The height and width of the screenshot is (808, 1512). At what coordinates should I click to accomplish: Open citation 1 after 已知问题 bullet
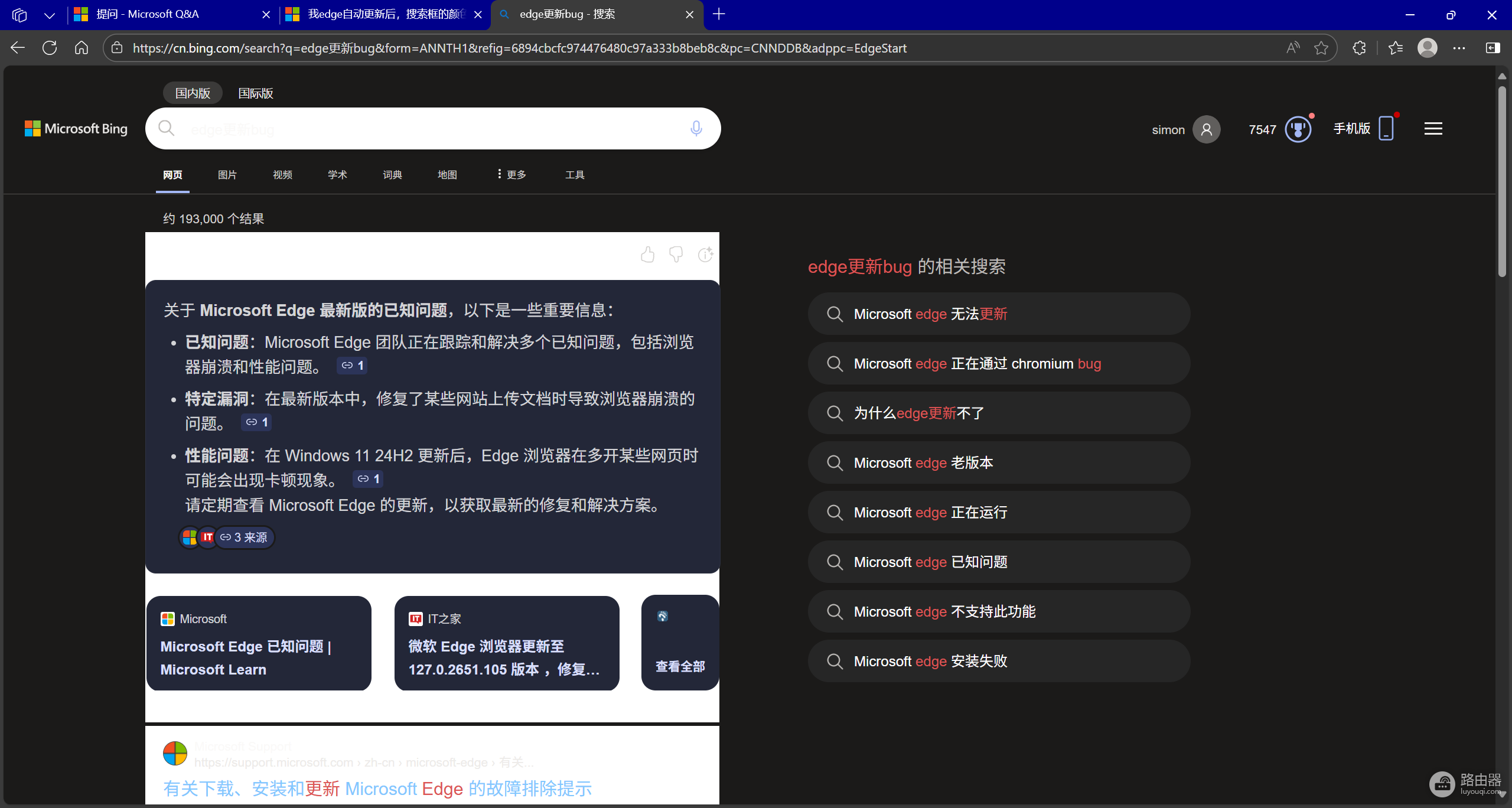point(352,366)
